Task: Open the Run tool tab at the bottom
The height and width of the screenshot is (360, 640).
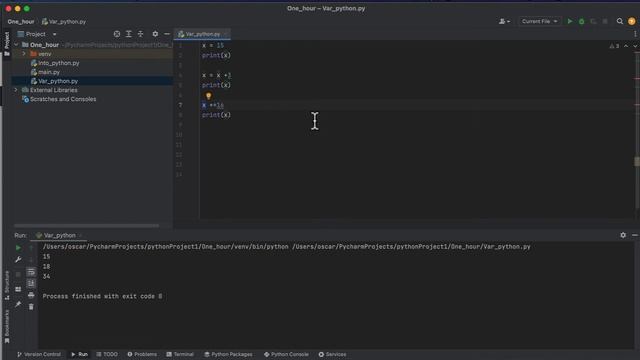Action: point(79,354)
